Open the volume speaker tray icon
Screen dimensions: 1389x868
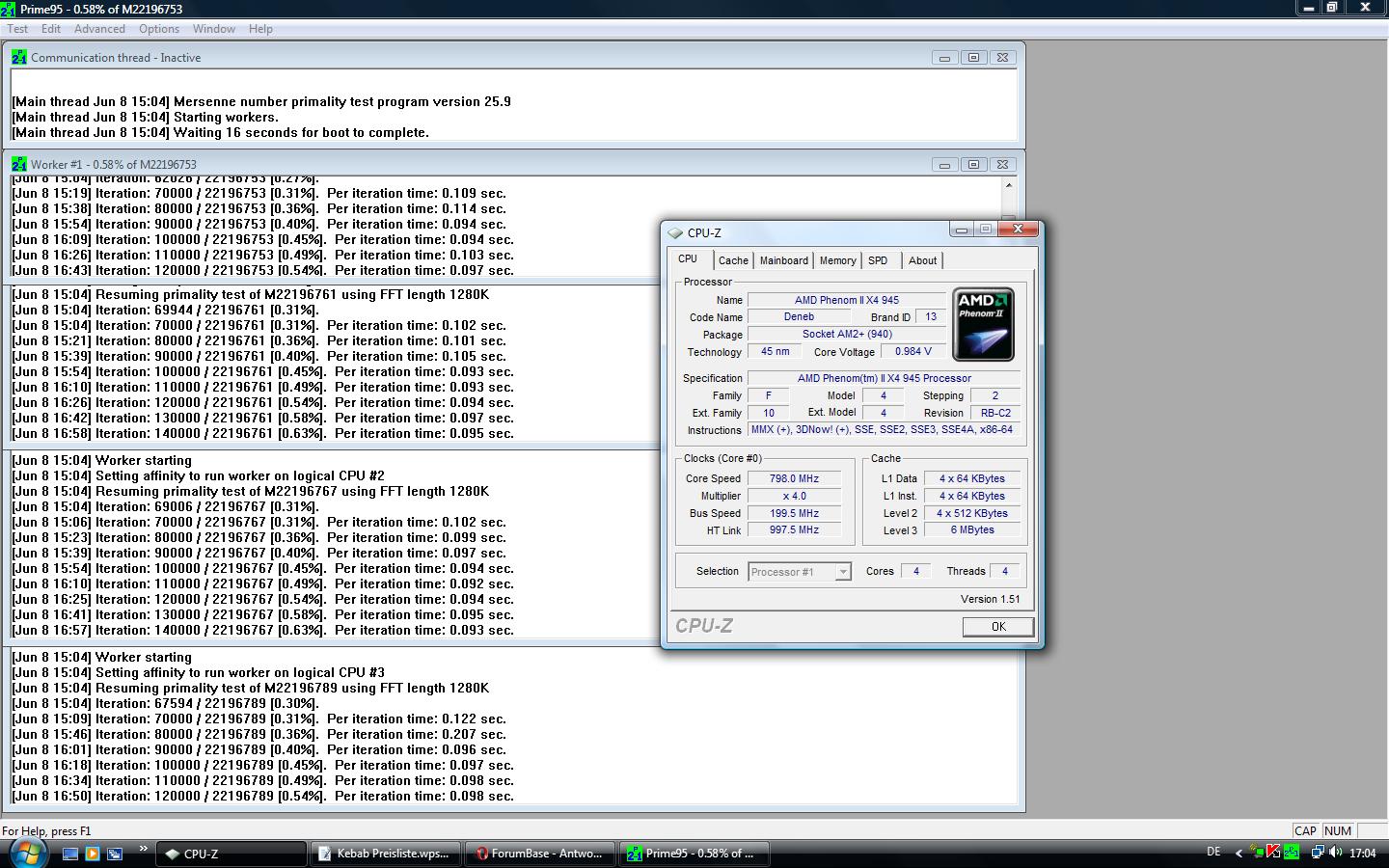1336,853
